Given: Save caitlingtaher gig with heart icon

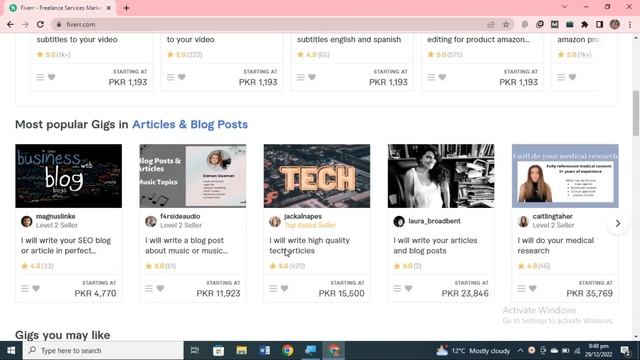Looking at the screenshot, I should pyautogui.click(x=532, y=288).
